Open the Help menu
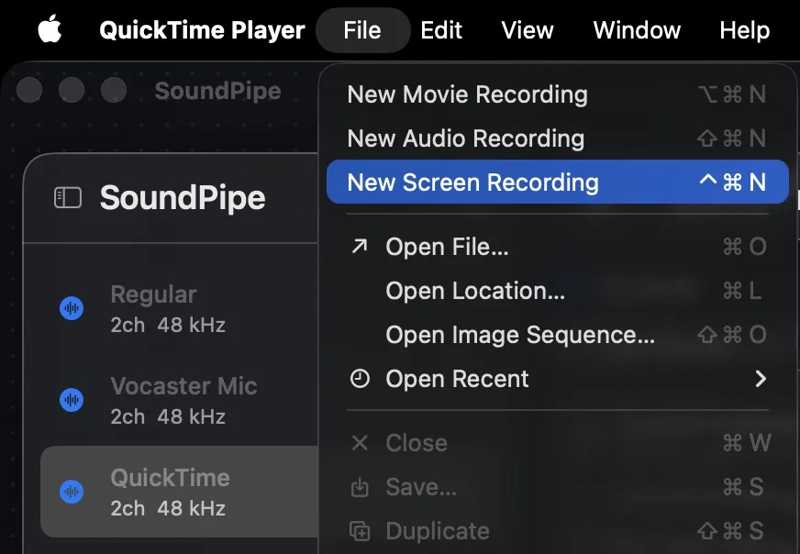This screenshot has width=800, height=554. tap(744, 30)
